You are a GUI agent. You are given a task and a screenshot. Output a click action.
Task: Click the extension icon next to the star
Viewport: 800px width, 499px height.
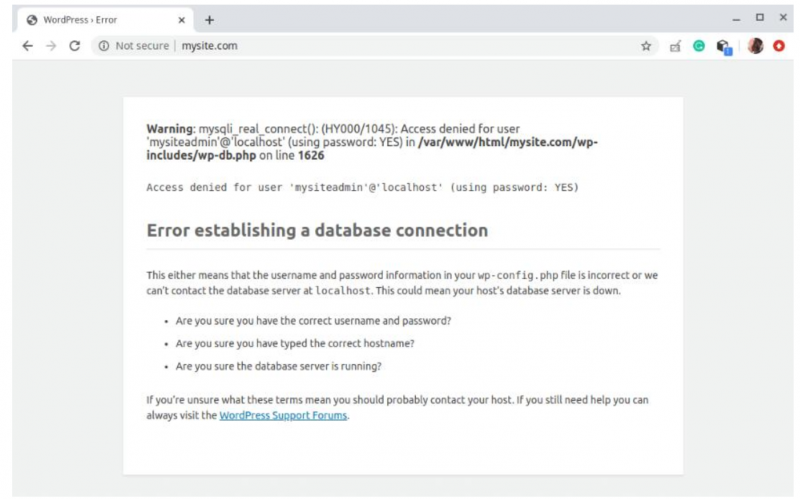675,46
